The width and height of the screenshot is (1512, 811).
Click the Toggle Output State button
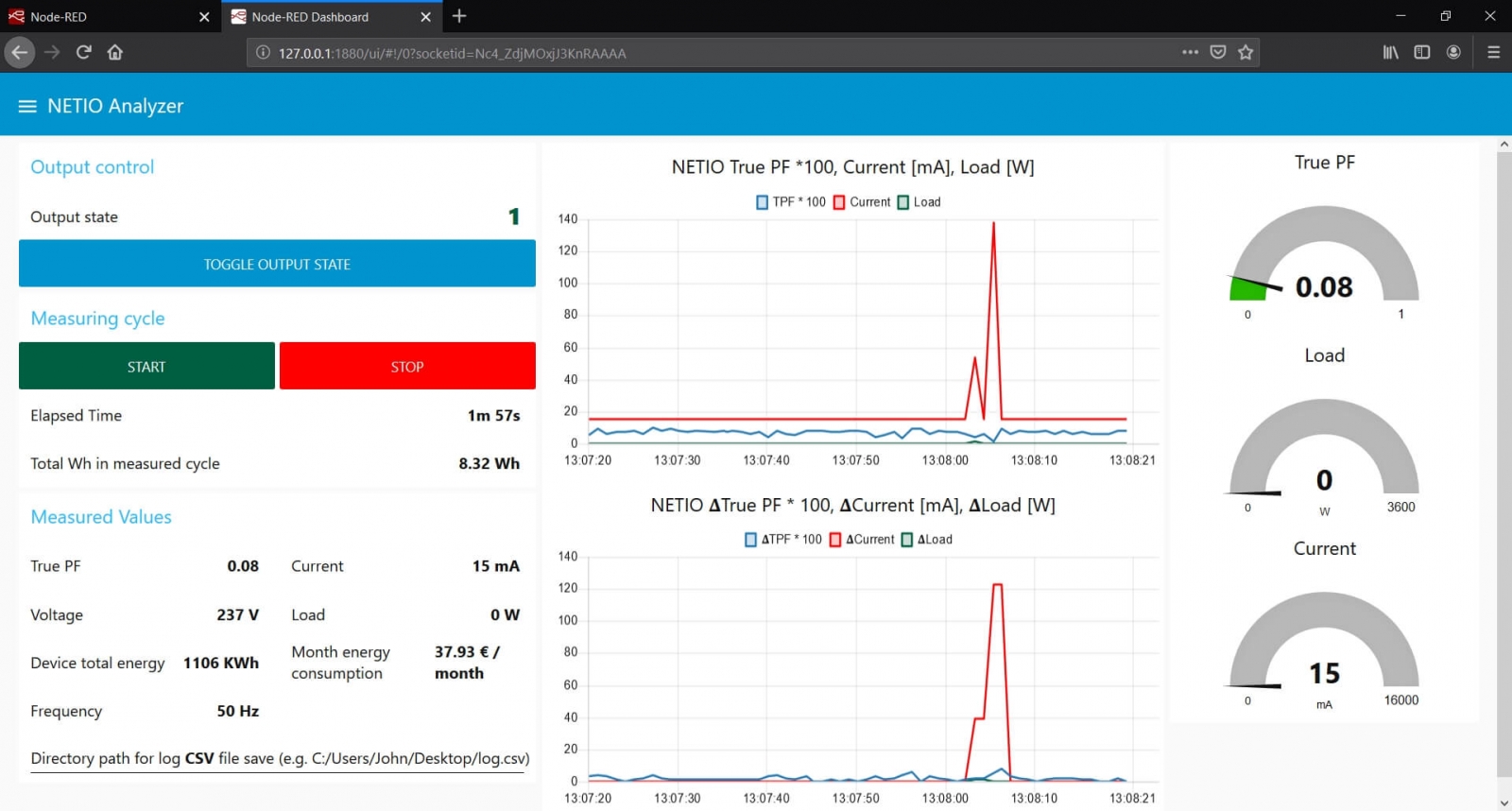[277, 264]
